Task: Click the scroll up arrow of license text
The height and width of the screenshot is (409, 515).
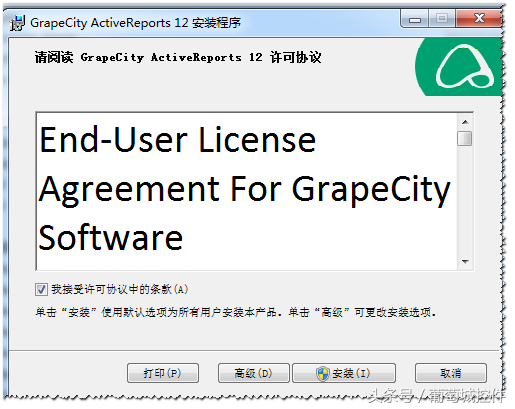Action: 465,122
